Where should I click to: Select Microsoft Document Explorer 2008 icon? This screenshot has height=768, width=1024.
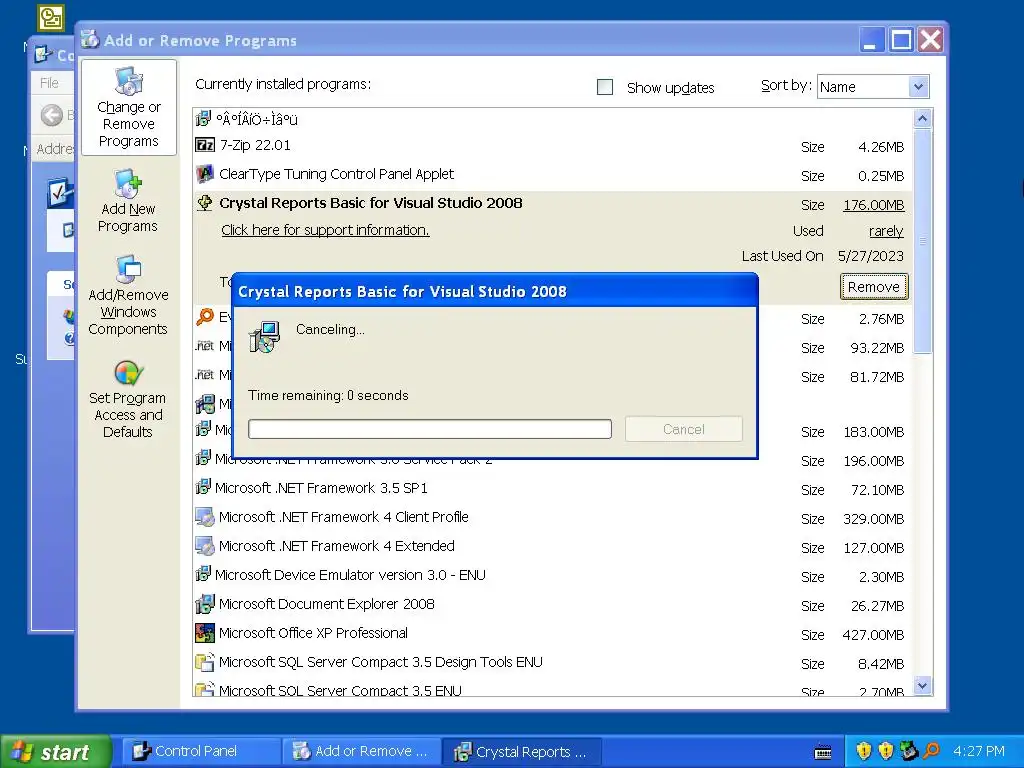(205, 604)
